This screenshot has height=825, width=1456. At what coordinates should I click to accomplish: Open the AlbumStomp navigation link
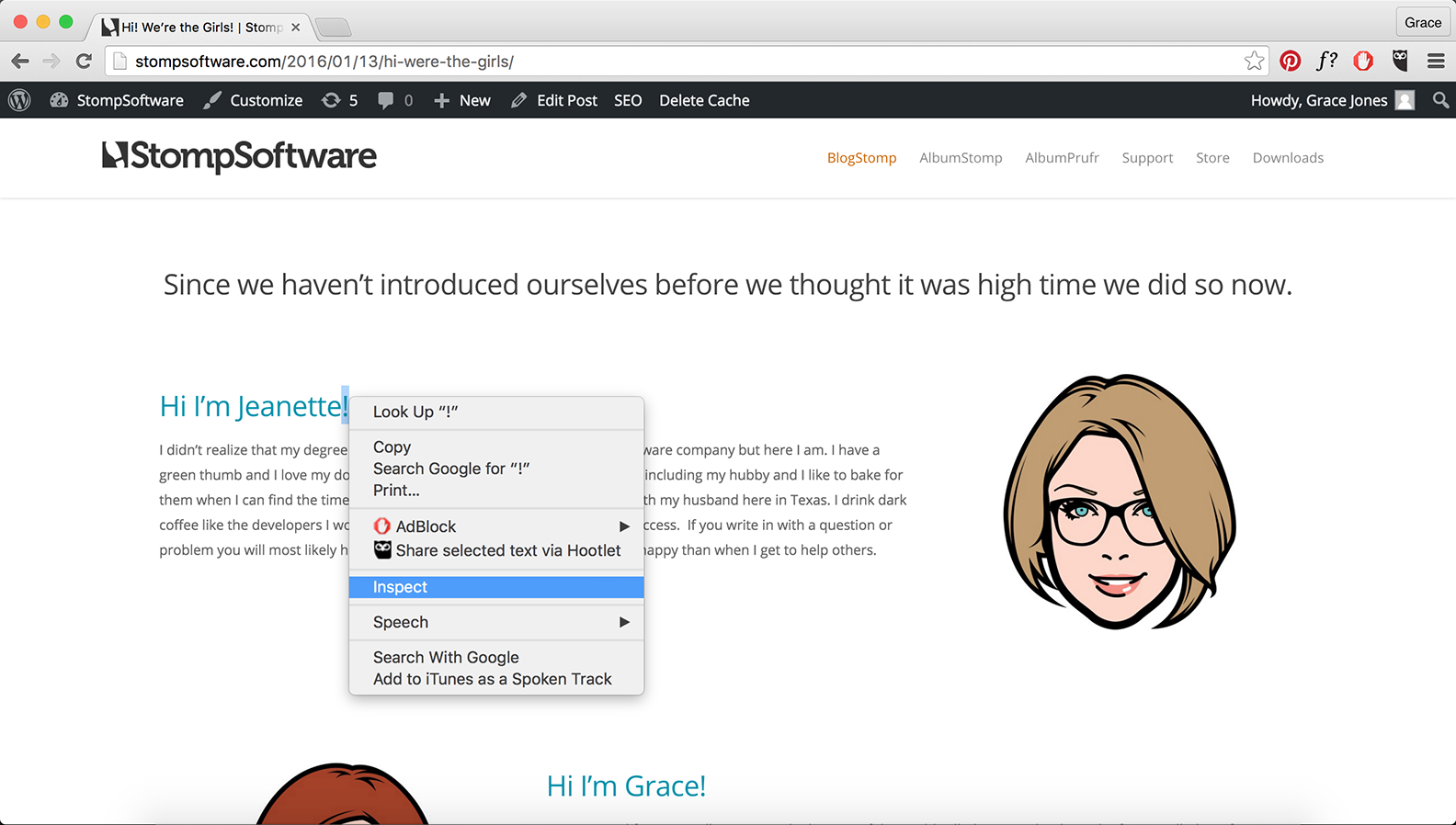pos(961,158)
